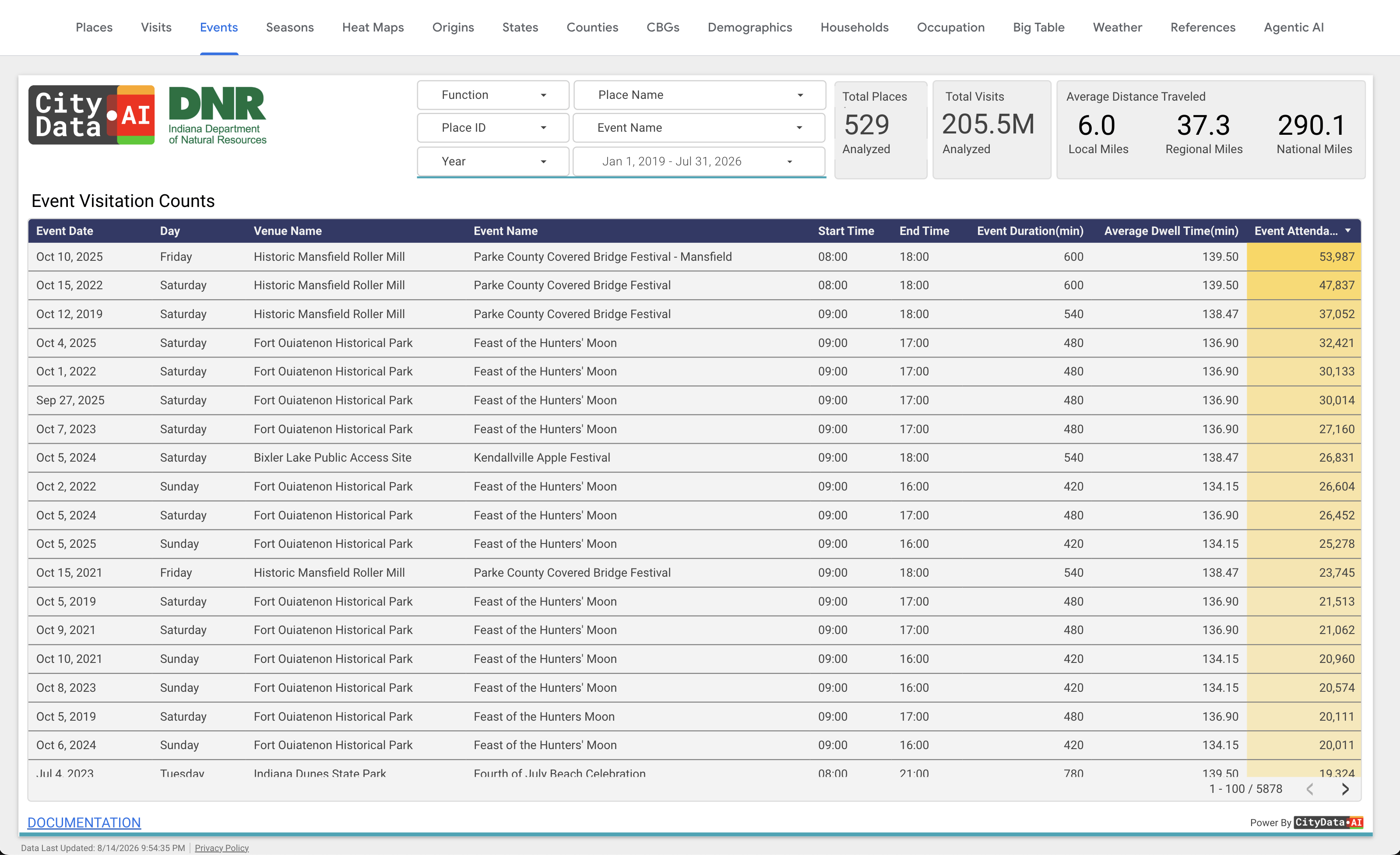
Task: Click Bixler Lake Public Access Site venue
Action: (x=332, y=458)
